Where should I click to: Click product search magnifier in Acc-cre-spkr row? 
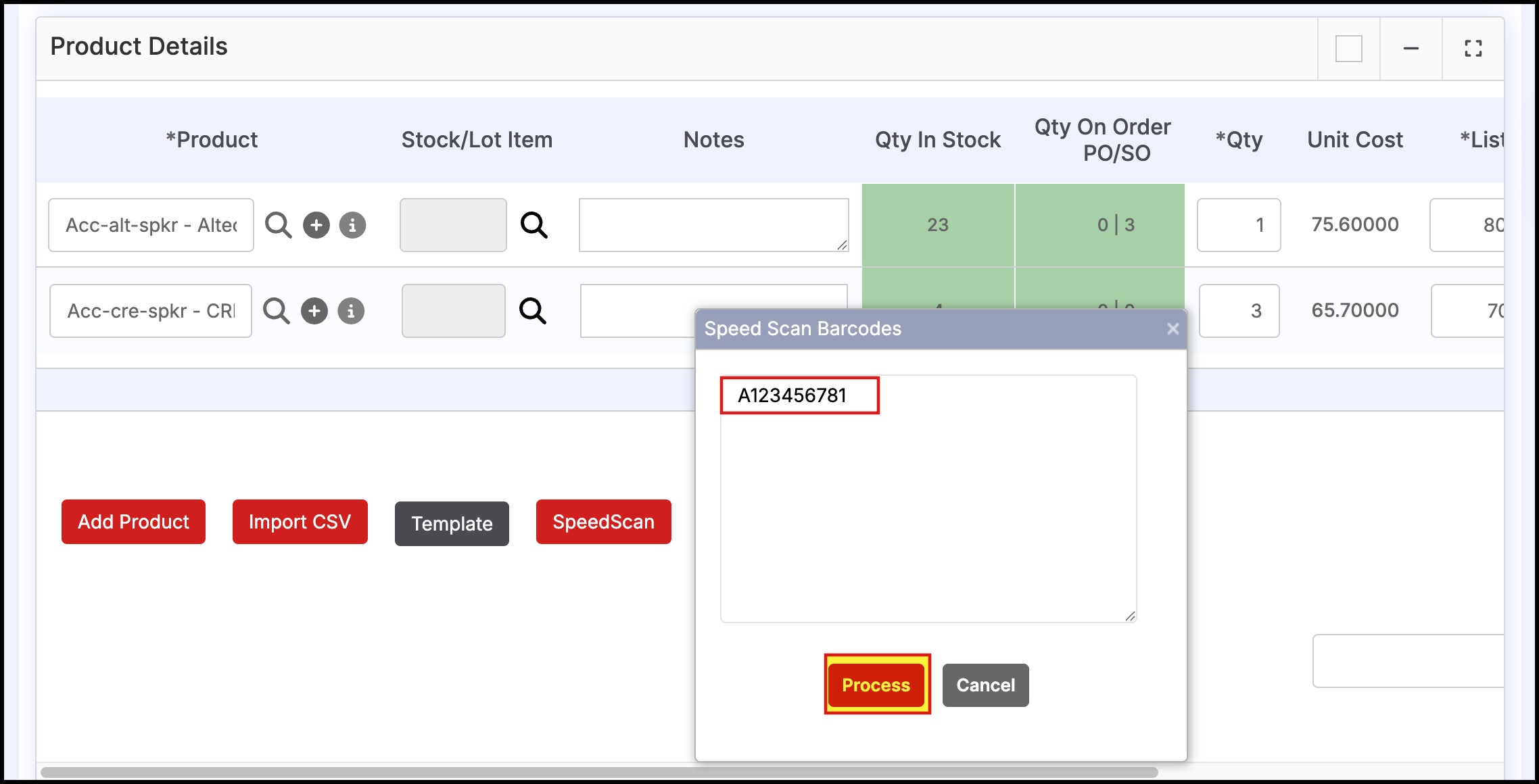coord(276,311)
